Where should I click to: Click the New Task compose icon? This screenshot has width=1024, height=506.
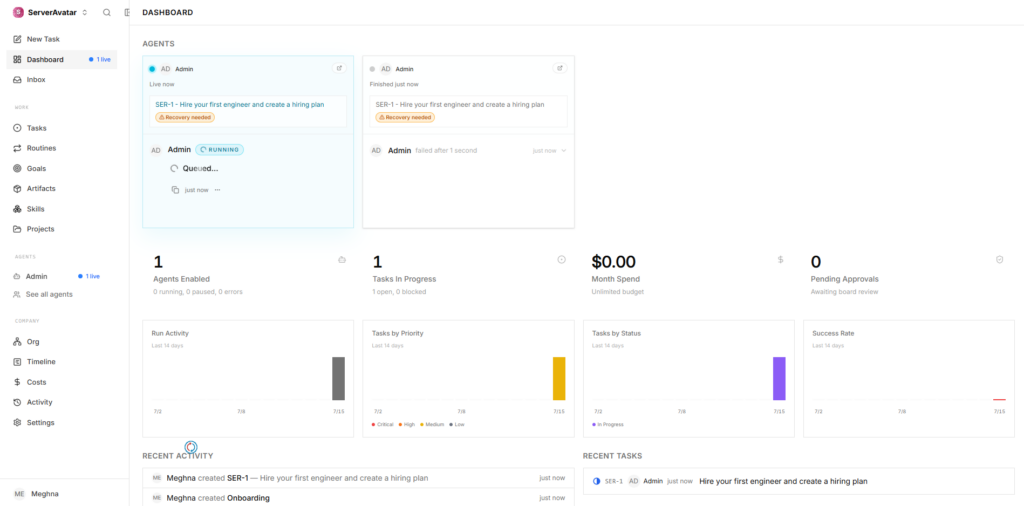pos(18,39)
